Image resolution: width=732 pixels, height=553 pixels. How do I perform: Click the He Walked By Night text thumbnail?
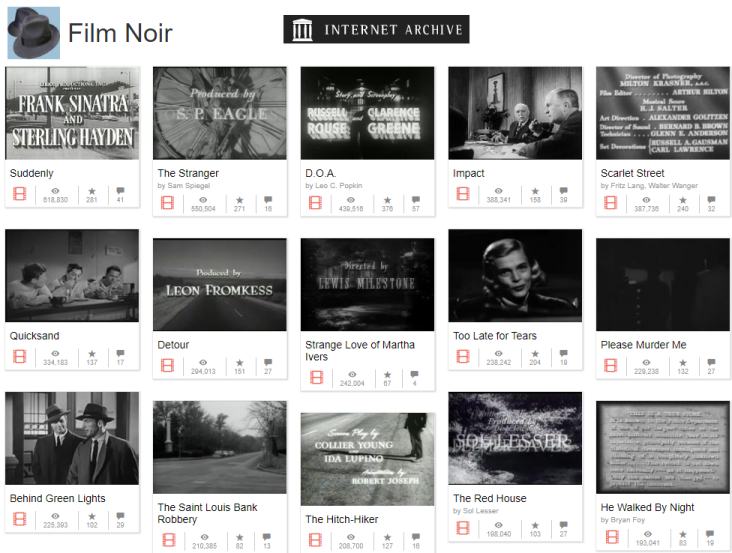[x=663, y=447]
